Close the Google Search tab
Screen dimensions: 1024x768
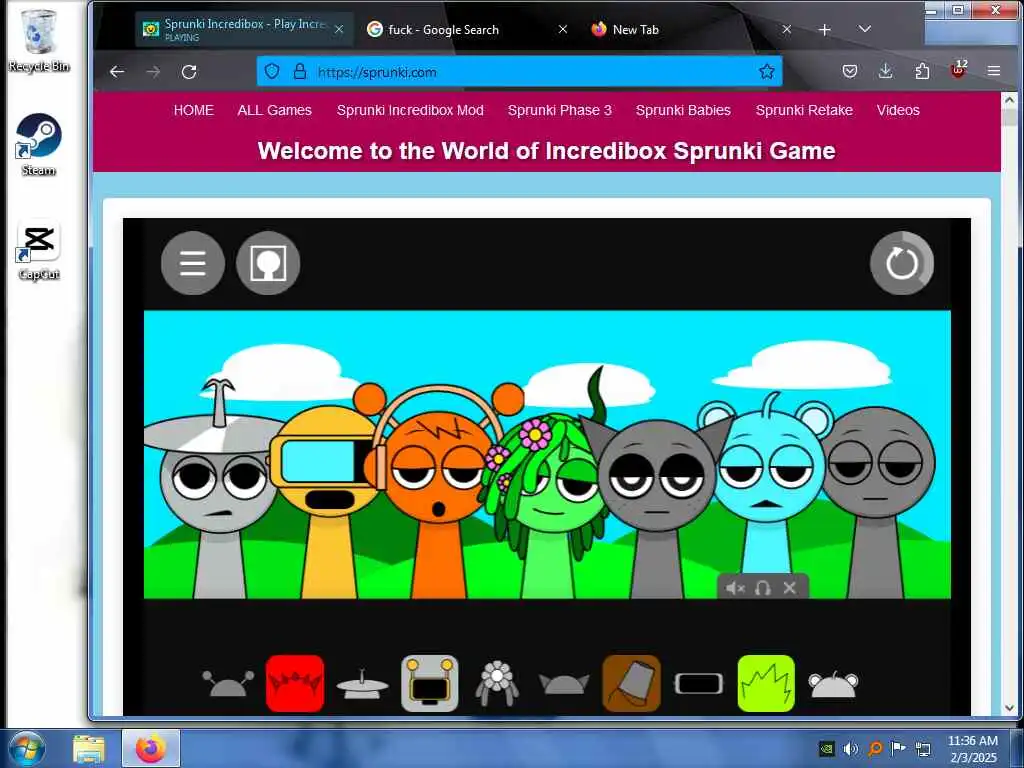tap(563, 29)
